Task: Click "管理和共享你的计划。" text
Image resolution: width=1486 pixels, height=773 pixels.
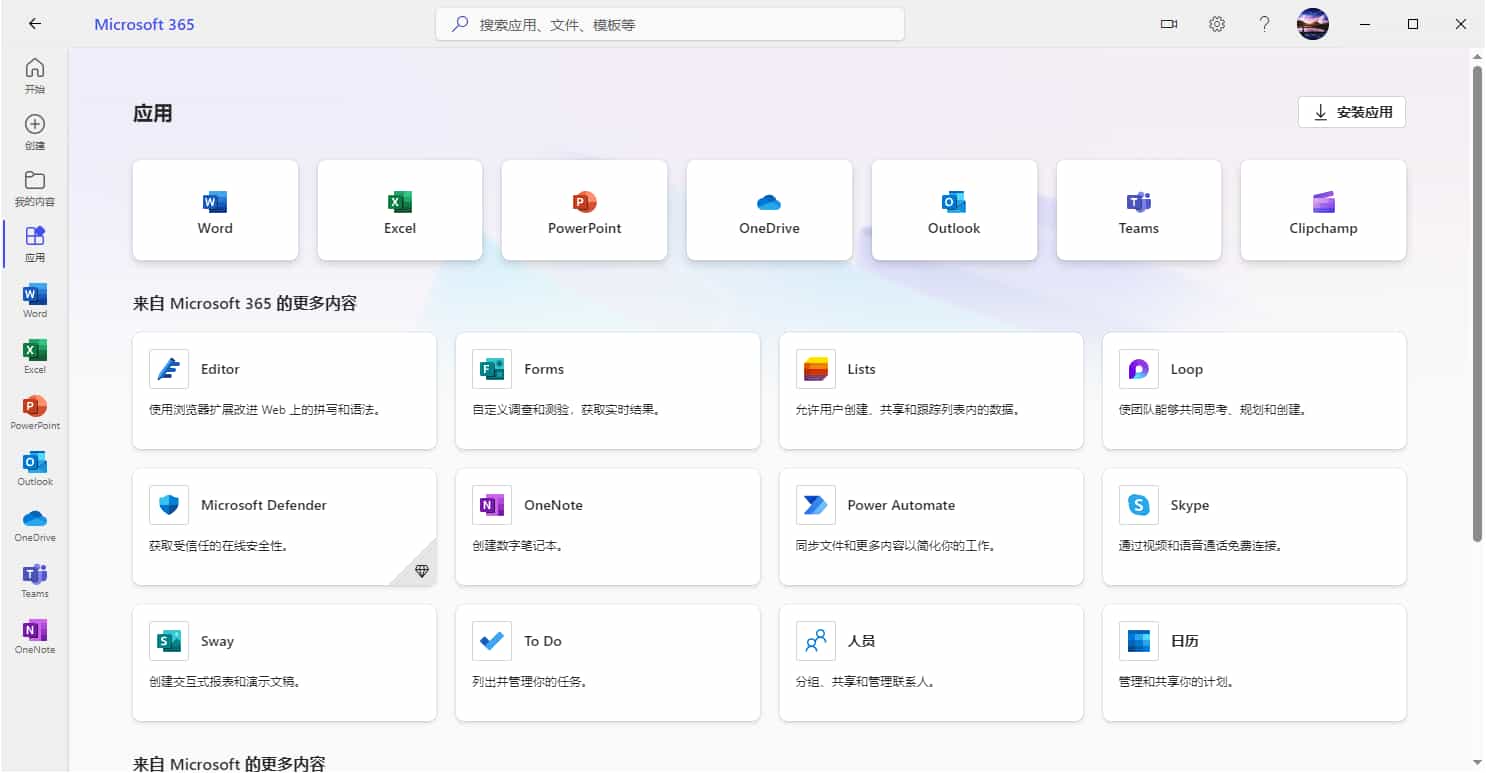Action: (1178, 682)
